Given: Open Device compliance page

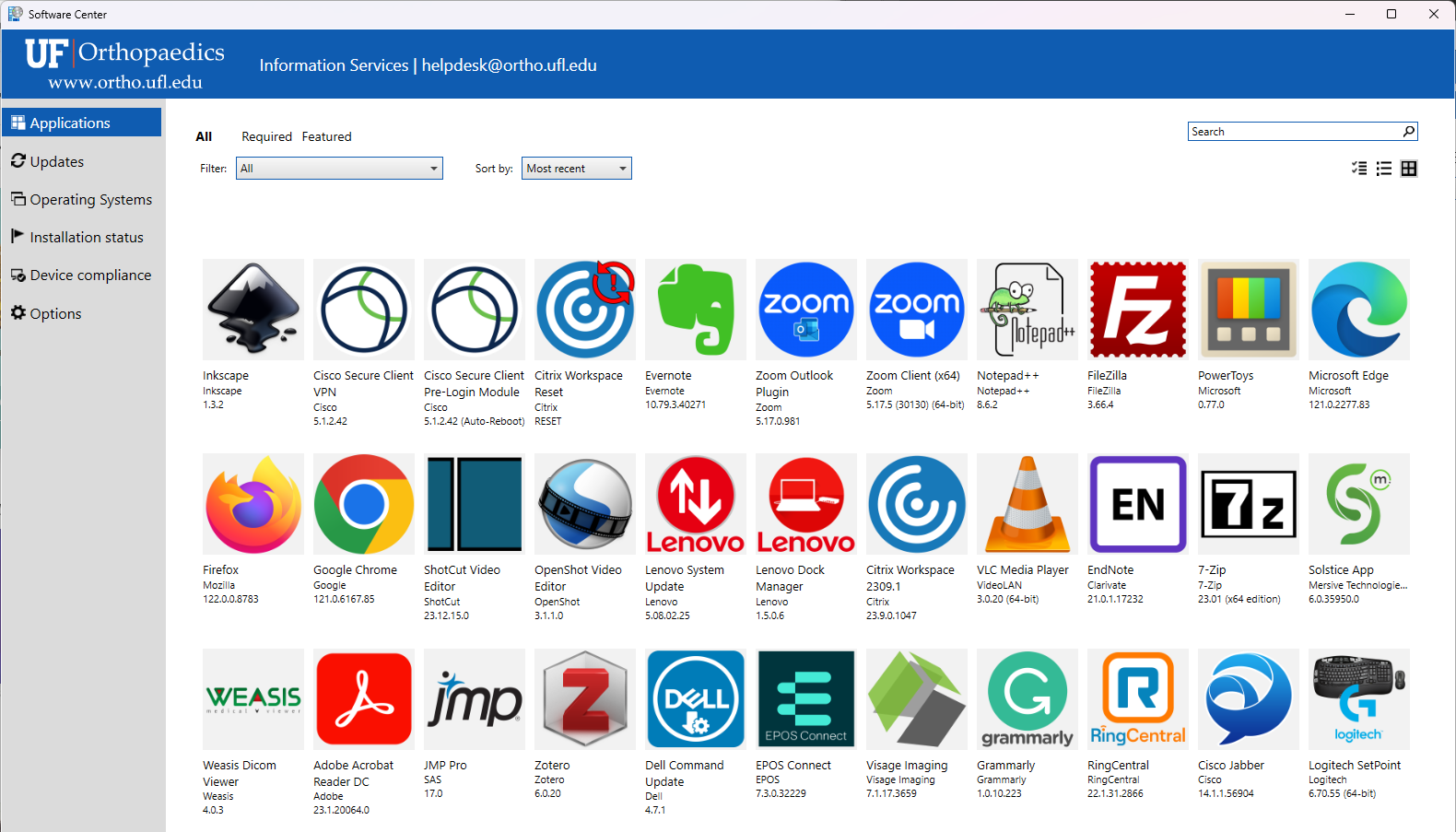Looking at the screenshot, I should coord(82,275).
